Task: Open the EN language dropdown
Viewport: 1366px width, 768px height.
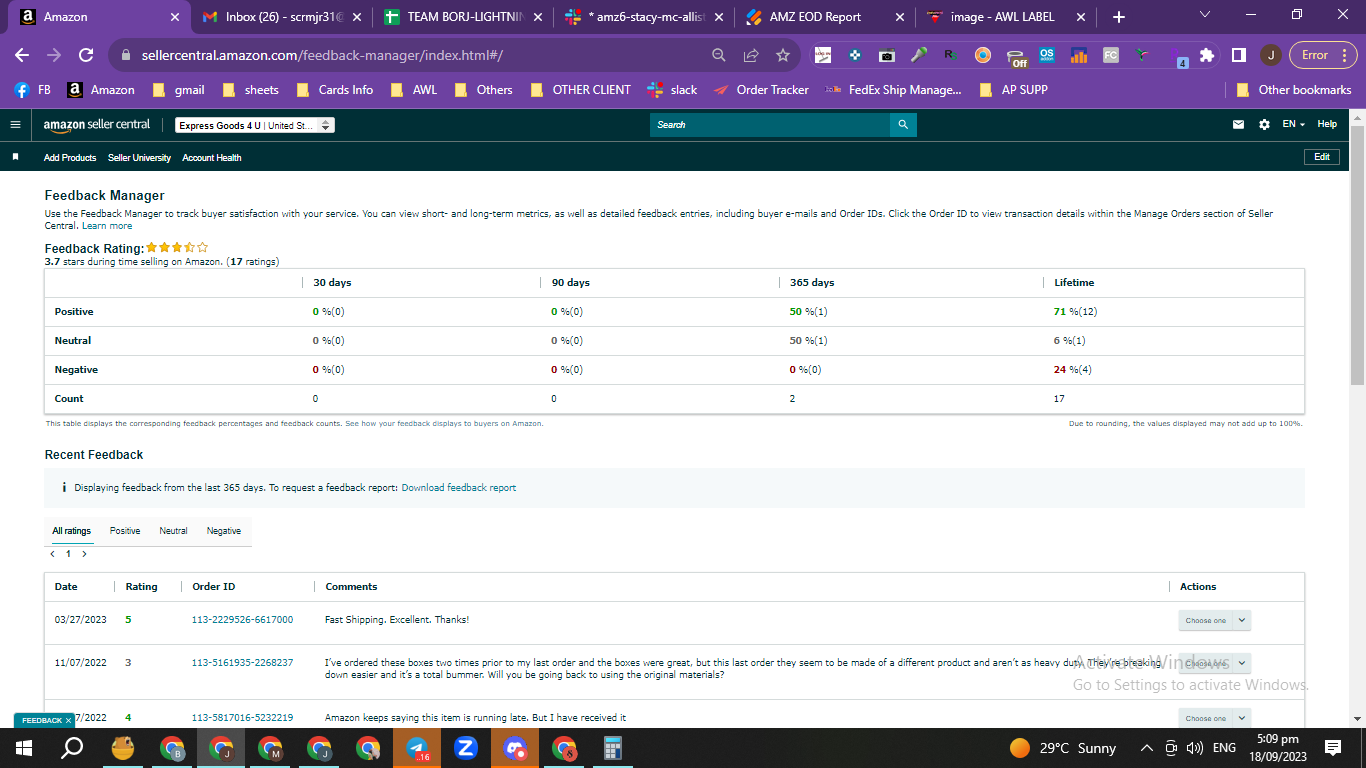Action: click(x=1294, y=124)
